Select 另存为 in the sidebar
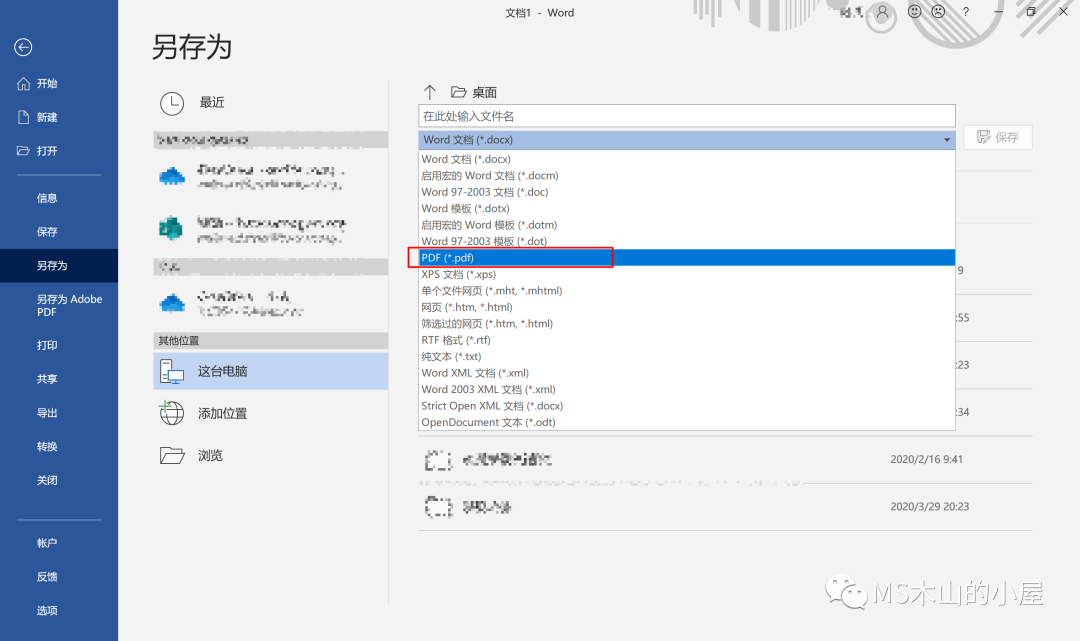The width and height of the screenshot is (1080, 641). [x=59, y=266]
